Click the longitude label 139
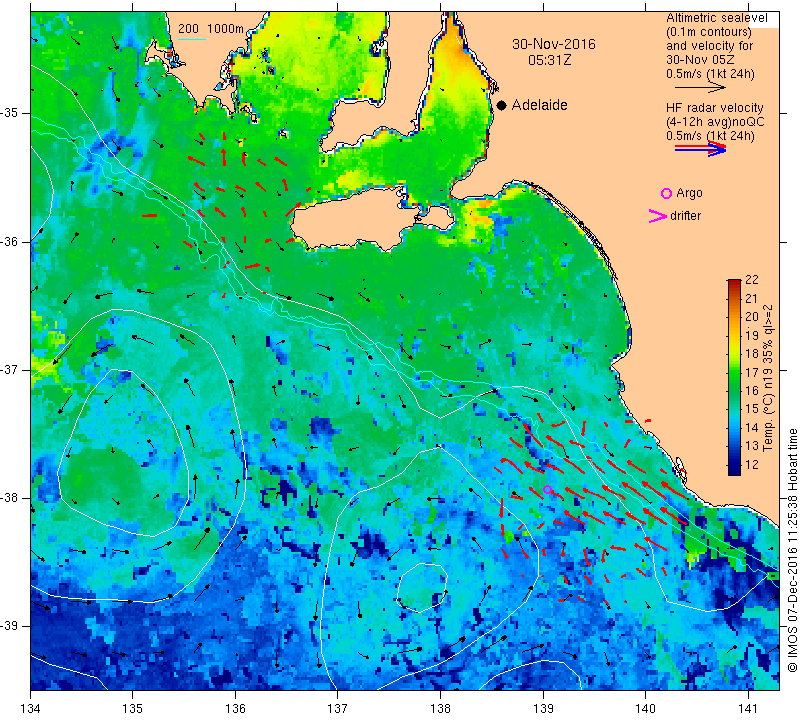The height and width of the screenshot is (720, 800). pos(543,708)
